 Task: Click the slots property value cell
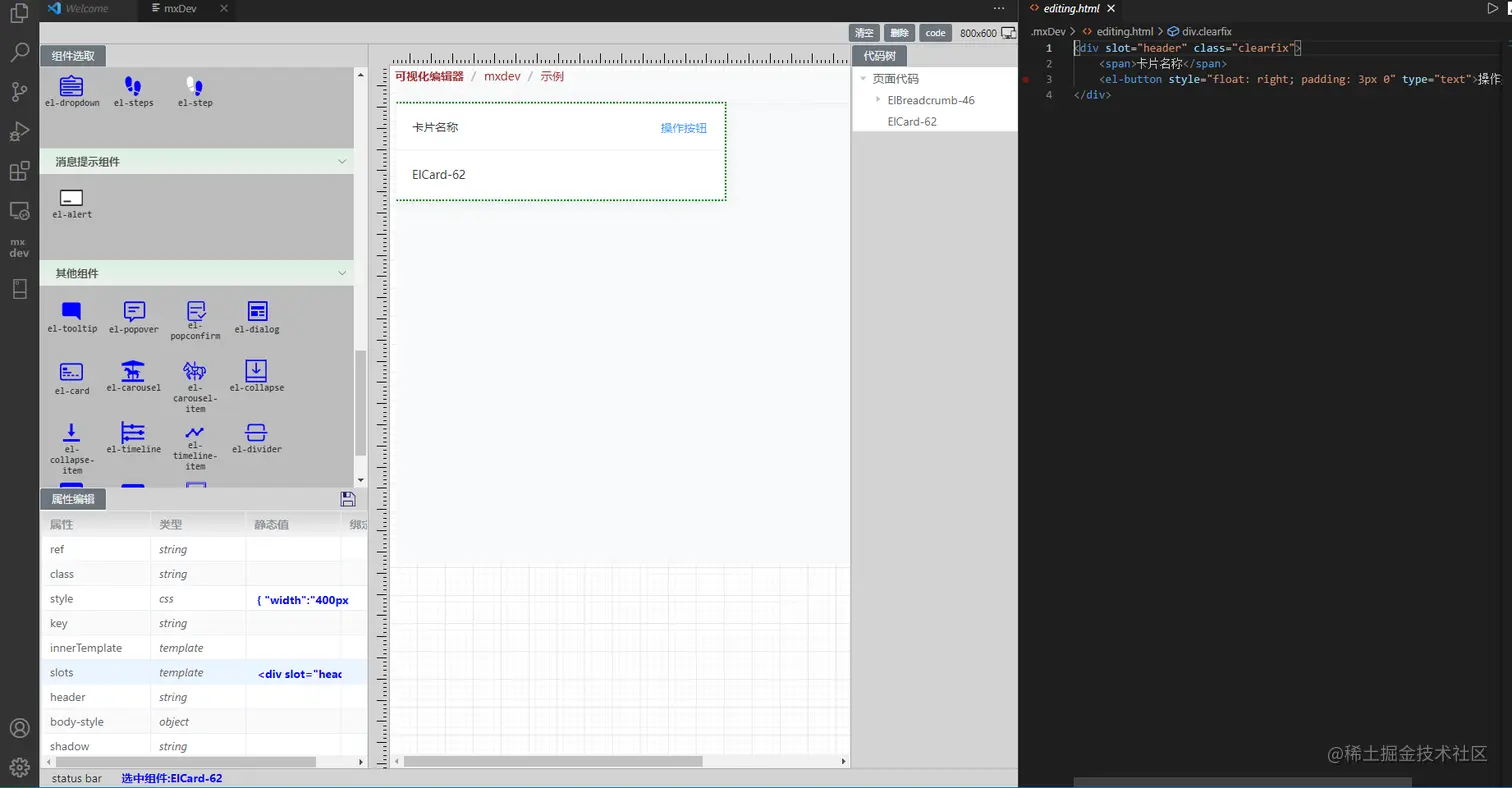click(x=293, y=674)
